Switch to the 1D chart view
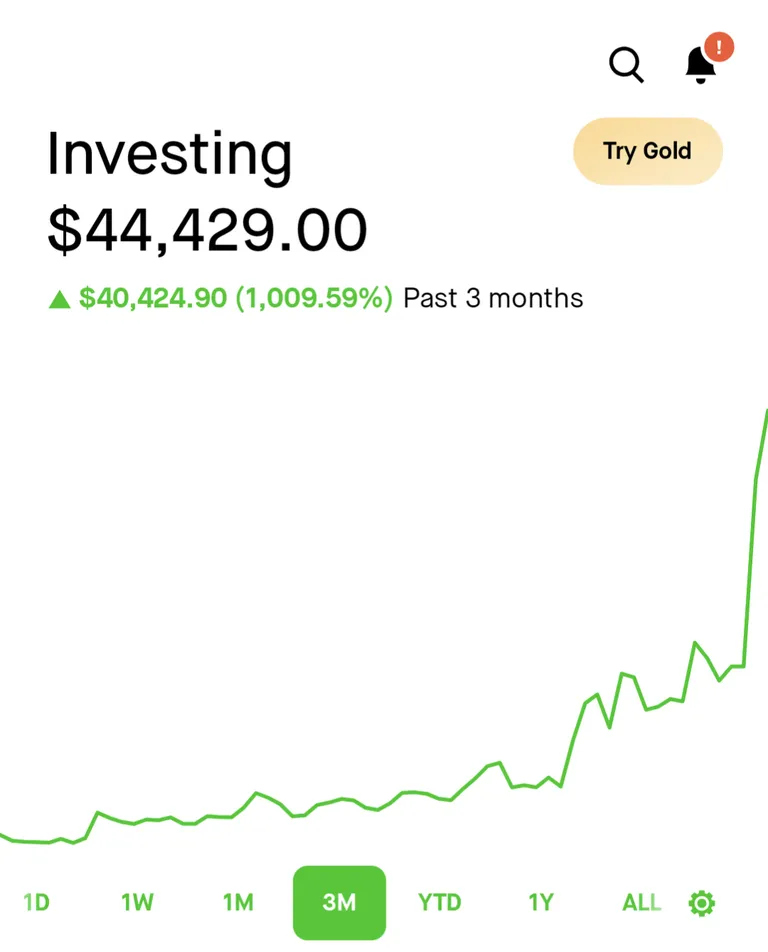768x952 pixels. point(36,902)
